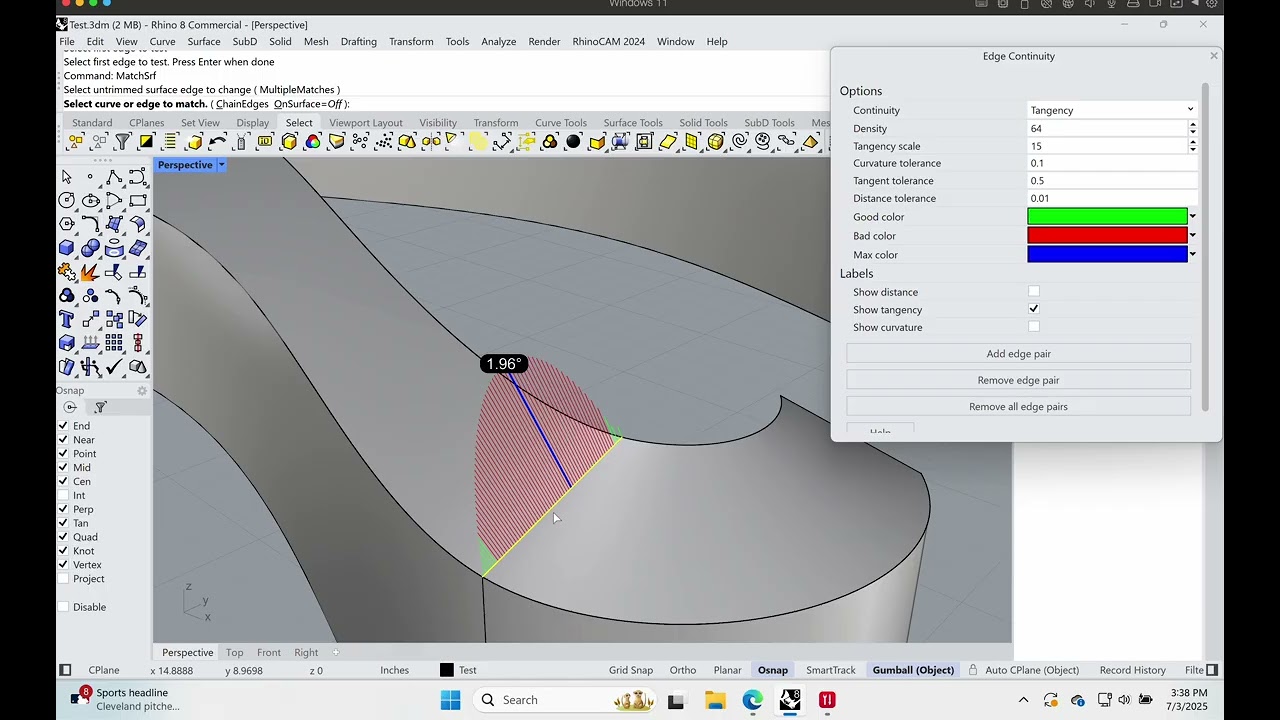1280x720 pixels.
Task: Enable the Show curvature checkbox
Action: point(1034,327)
